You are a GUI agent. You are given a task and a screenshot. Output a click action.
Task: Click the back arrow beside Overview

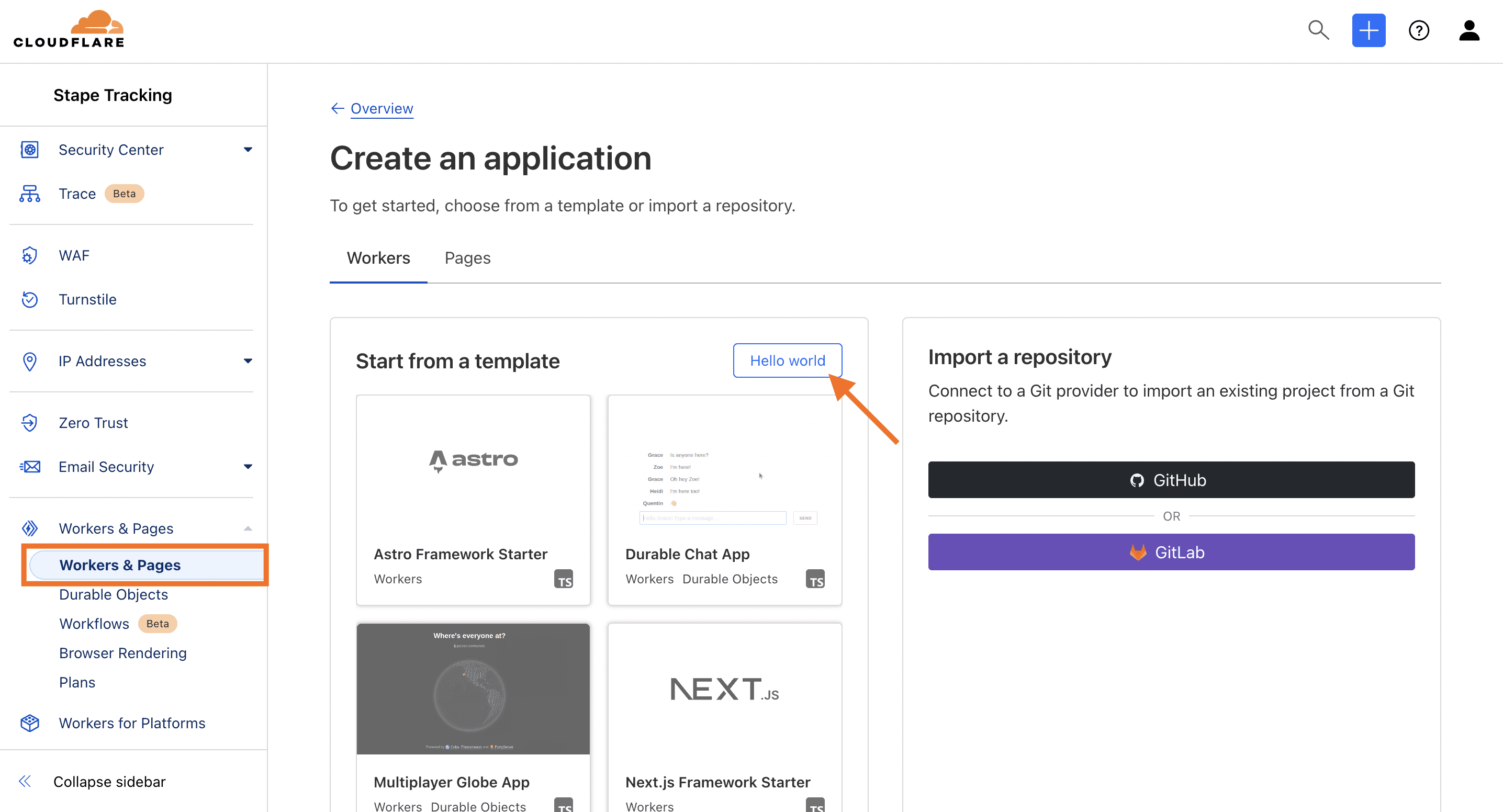(x=337, y=108)
